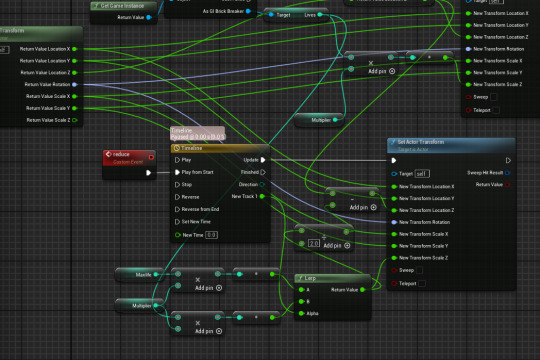Image resolution: width=540 pixels, height=360 pixels.
Task: Click the New Transform Rotation pin in titled Set Actor Transform
Action: (394, 222)
